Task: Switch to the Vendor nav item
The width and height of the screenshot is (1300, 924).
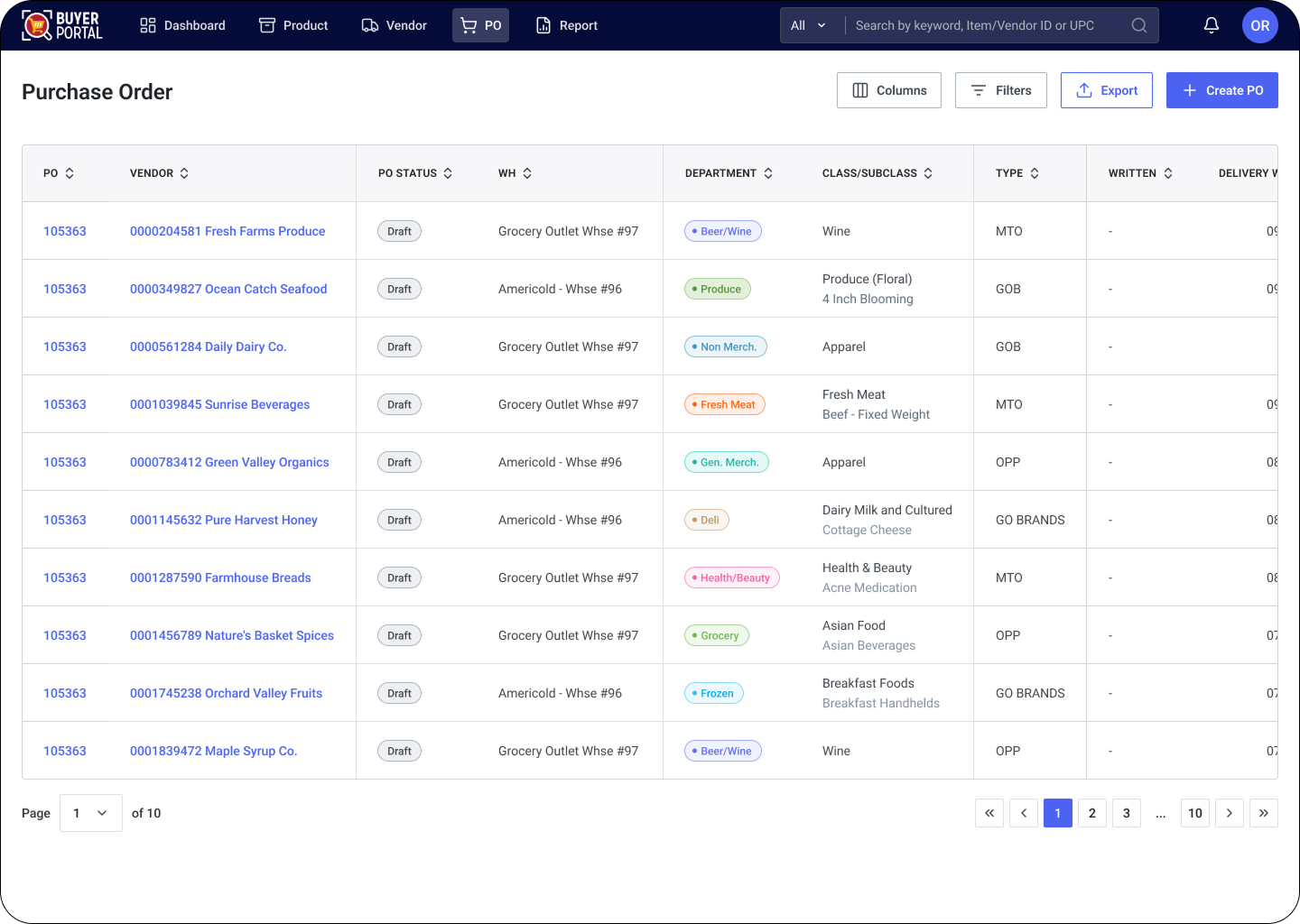Action: coord(394,25)
